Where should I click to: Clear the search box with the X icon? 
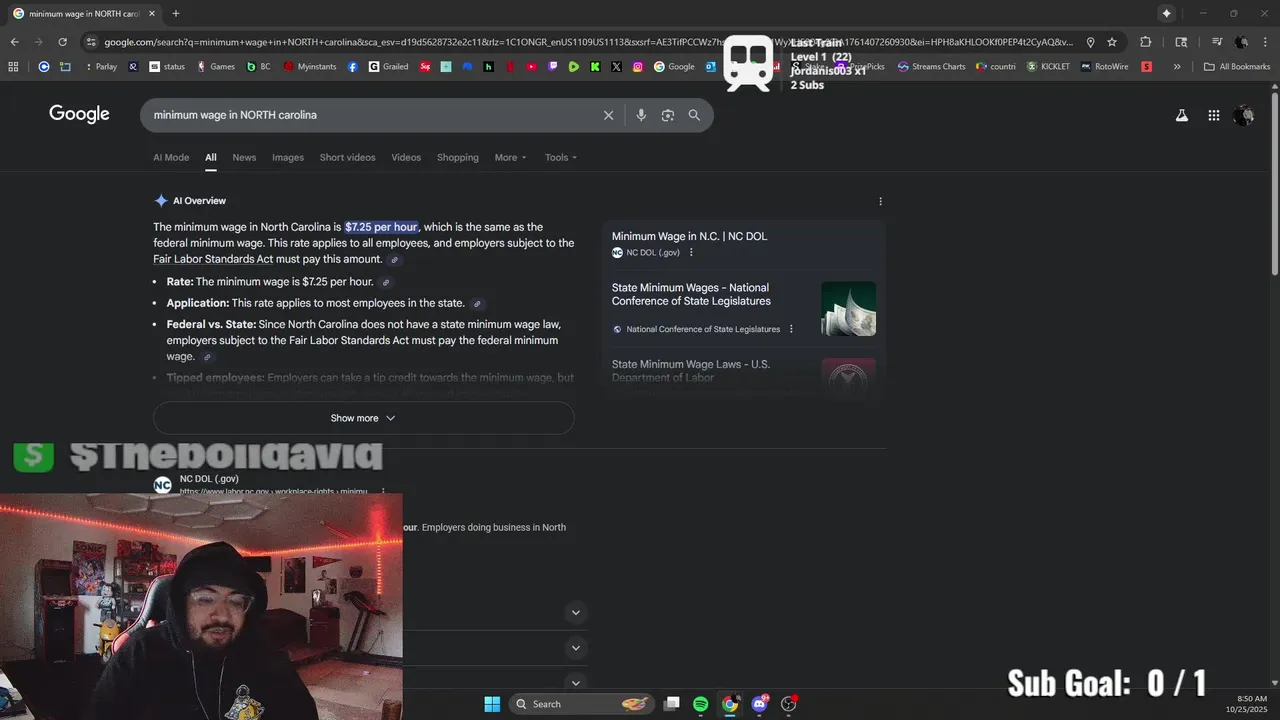click(608, 115)
